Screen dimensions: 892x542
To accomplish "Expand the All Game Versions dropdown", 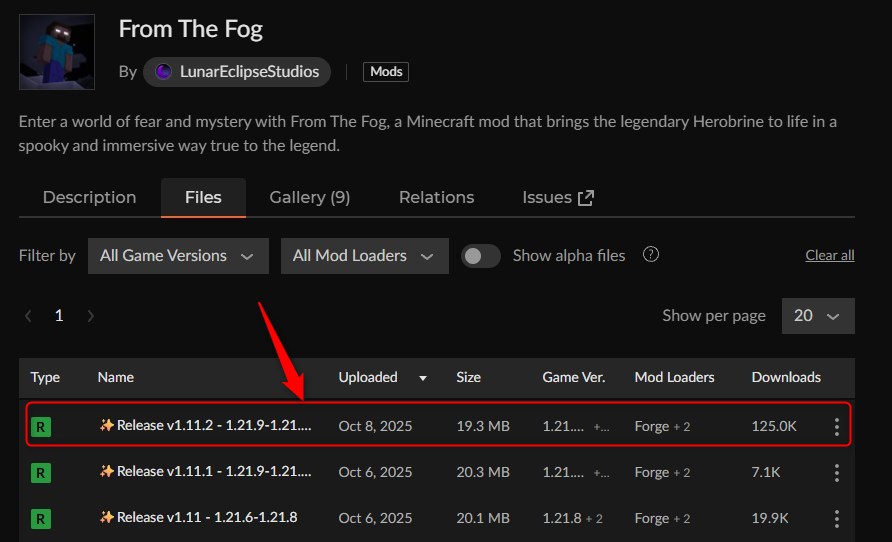I will (178, 256).
